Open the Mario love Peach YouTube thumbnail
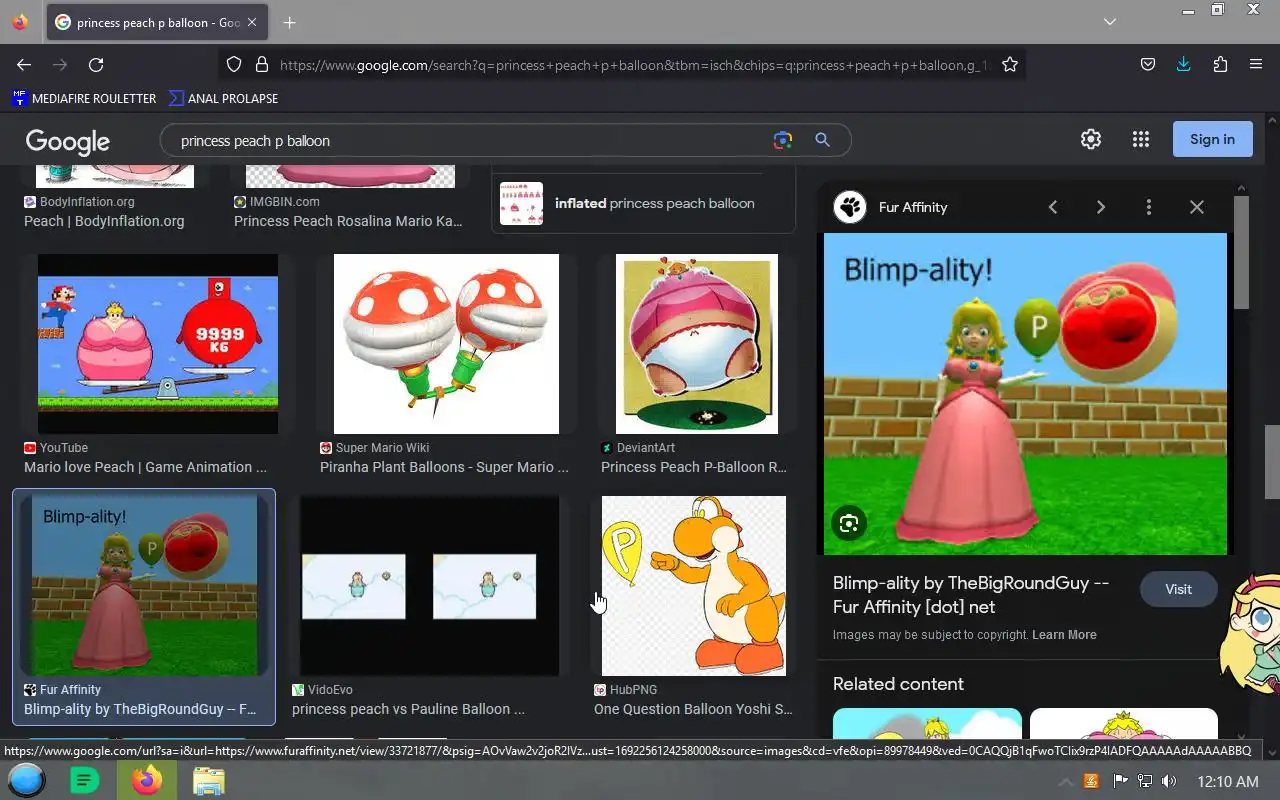 pyautogui.click(x=158, y=344)
